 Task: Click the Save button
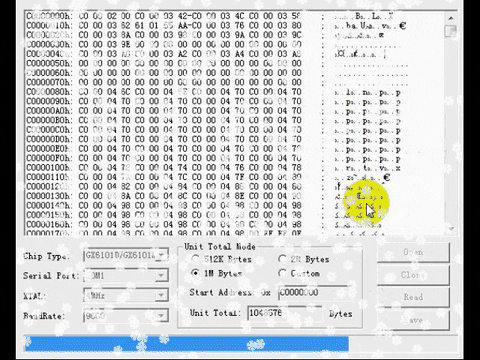tap(413, 320)
